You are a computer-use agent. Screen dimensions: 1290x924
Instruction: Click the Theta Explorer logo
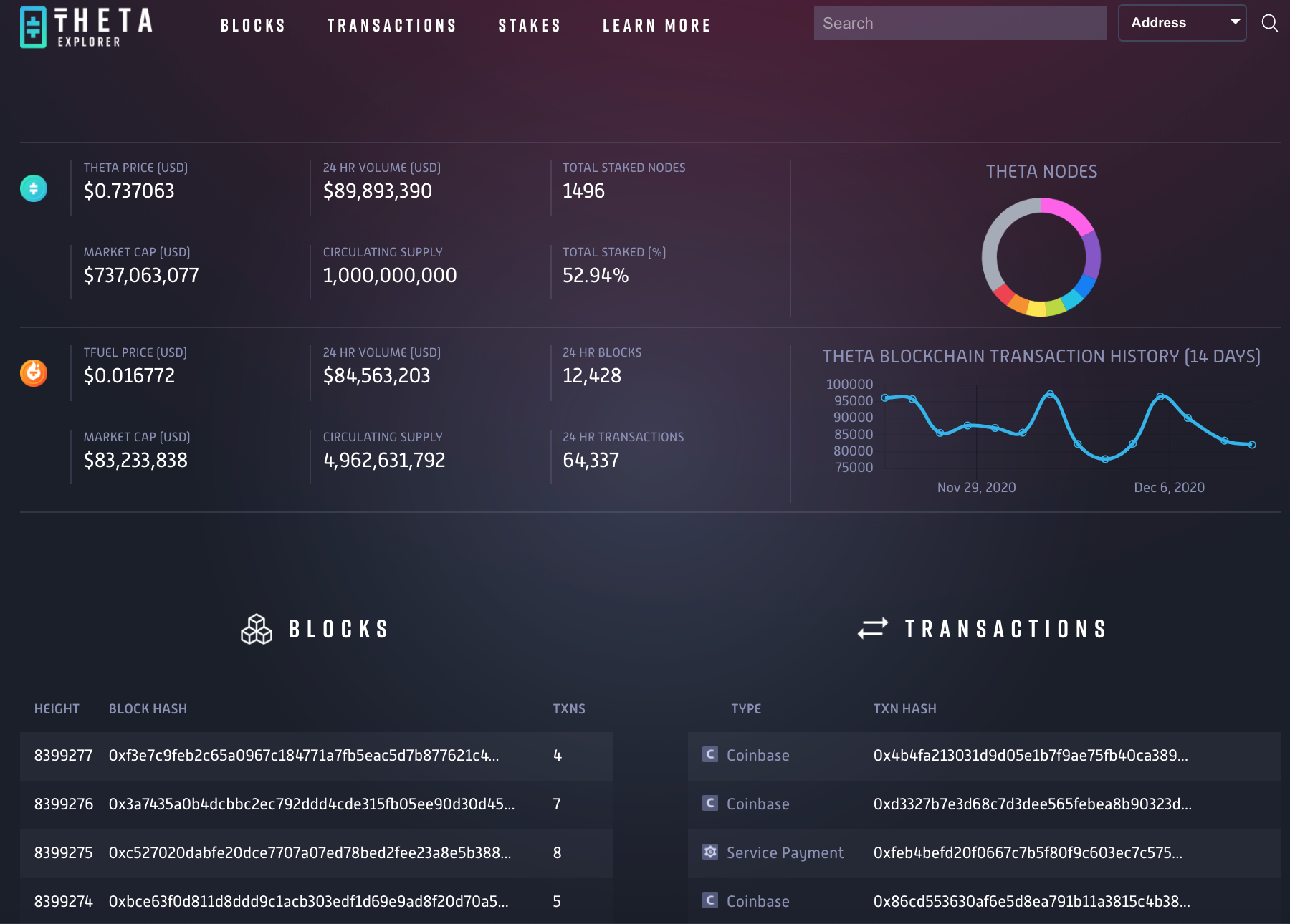click(87, 27)
